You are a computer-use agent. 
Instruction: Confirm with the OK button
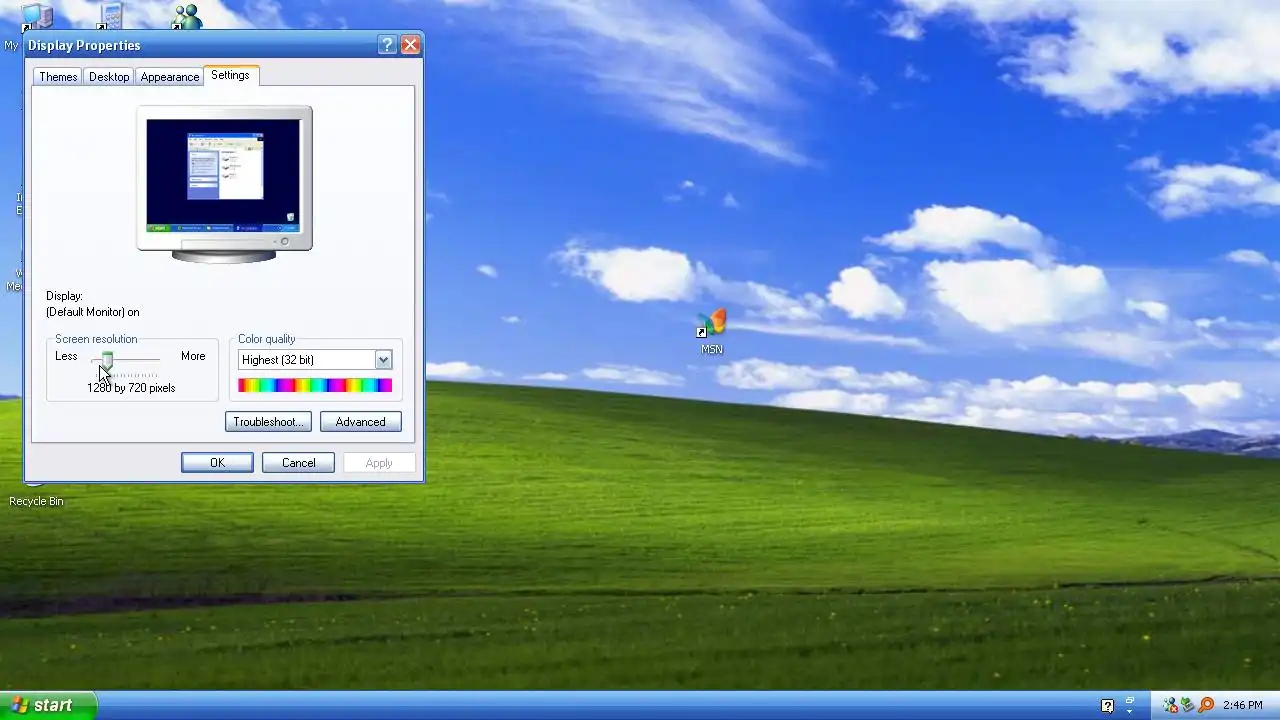tap(217, 463)
